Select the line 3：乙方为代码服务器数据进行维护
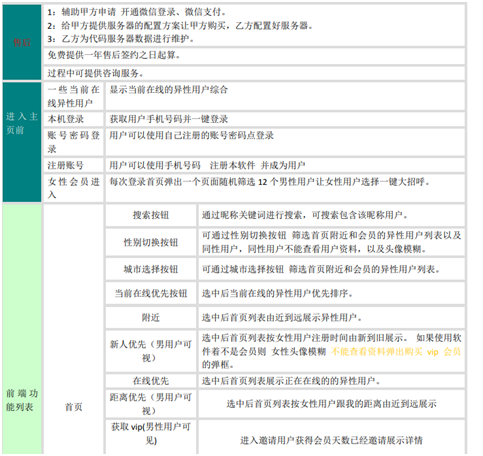 coord(120,39)
